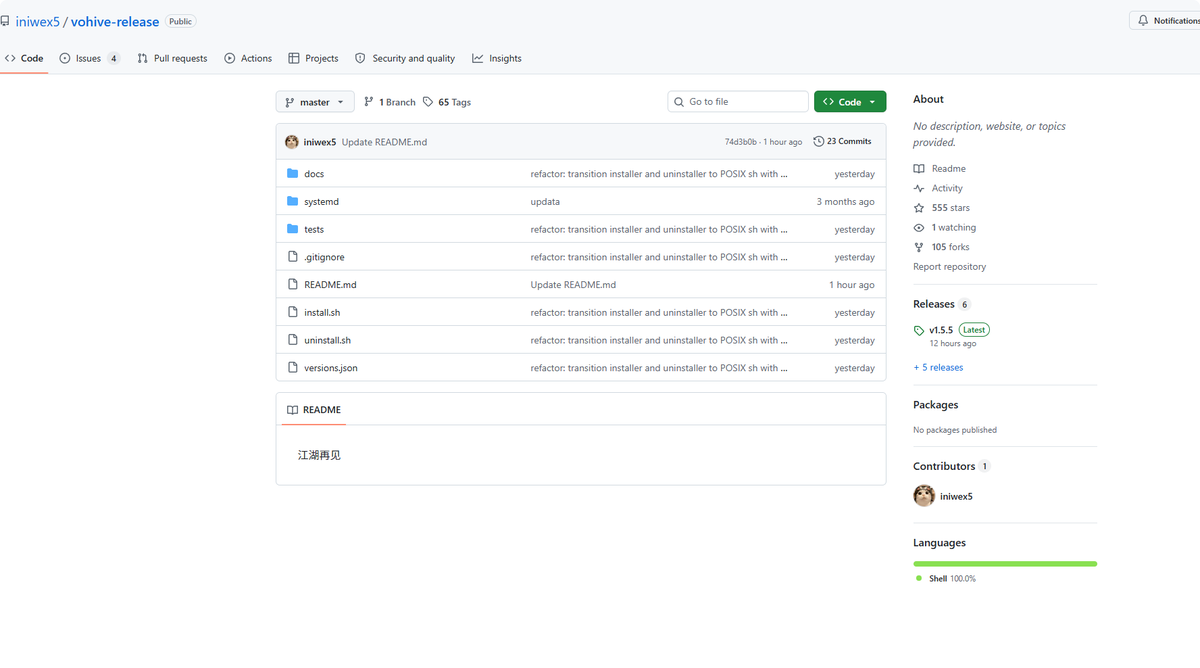Open the refactor commit message for docs
The width and height of the screenshot is (1200, 668).
coord(659,174)
